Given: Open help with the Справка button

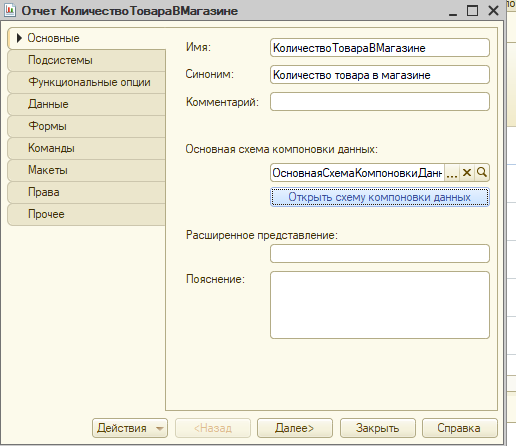Looking at the screenshot, I should point(460,428).
